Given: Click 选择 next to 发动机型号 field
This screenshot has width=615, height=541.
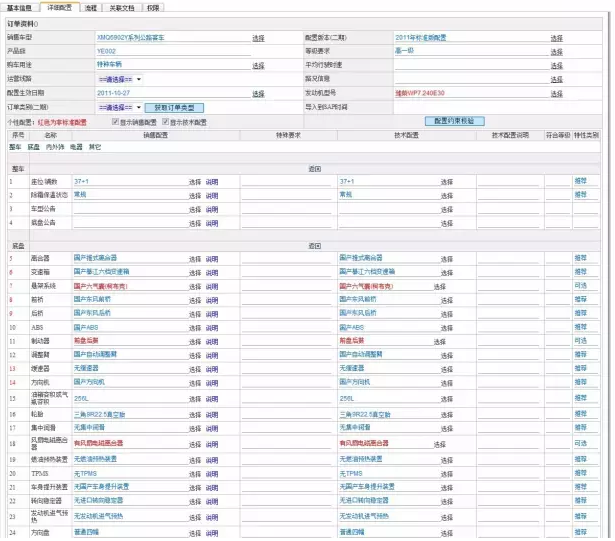Looking at the screenshot, I should (557, 94).
